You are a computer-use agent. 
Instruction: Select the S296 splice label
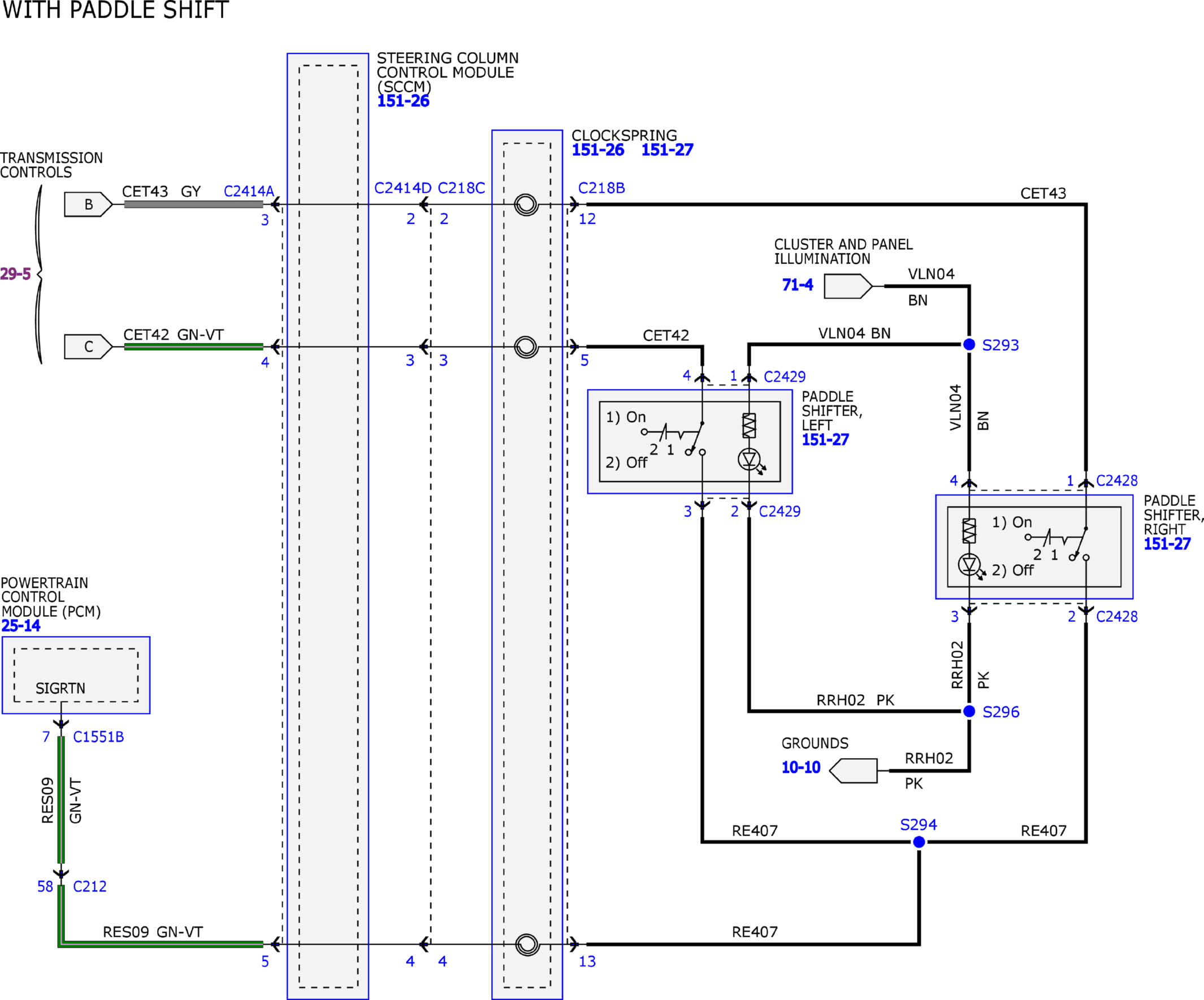pyautogui.click(x=1001, y=712)
